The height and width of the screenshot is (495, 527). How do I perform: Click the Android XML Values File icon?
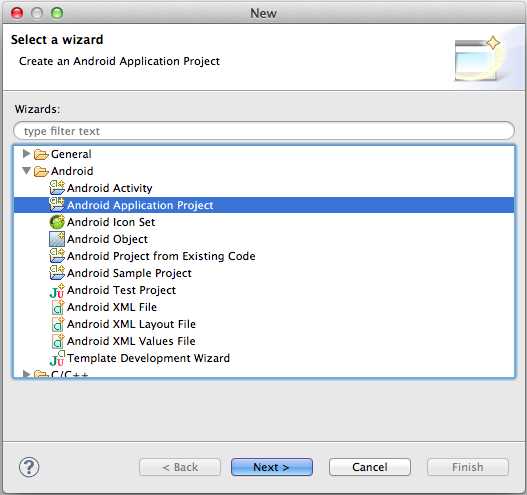pyautogui.click(x=58, y=341)
